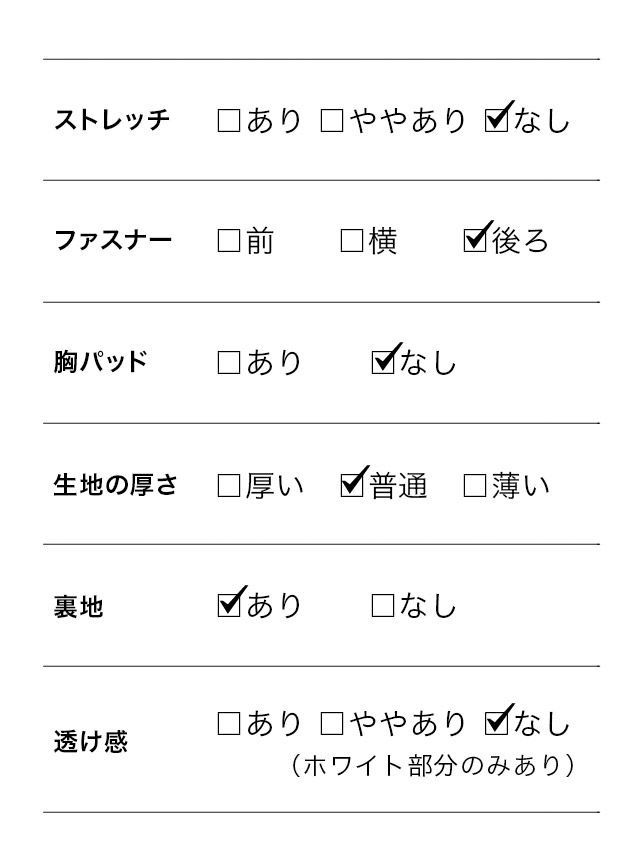
Task: Click the ストレッチ row label
Action: [x=112, y=121]
